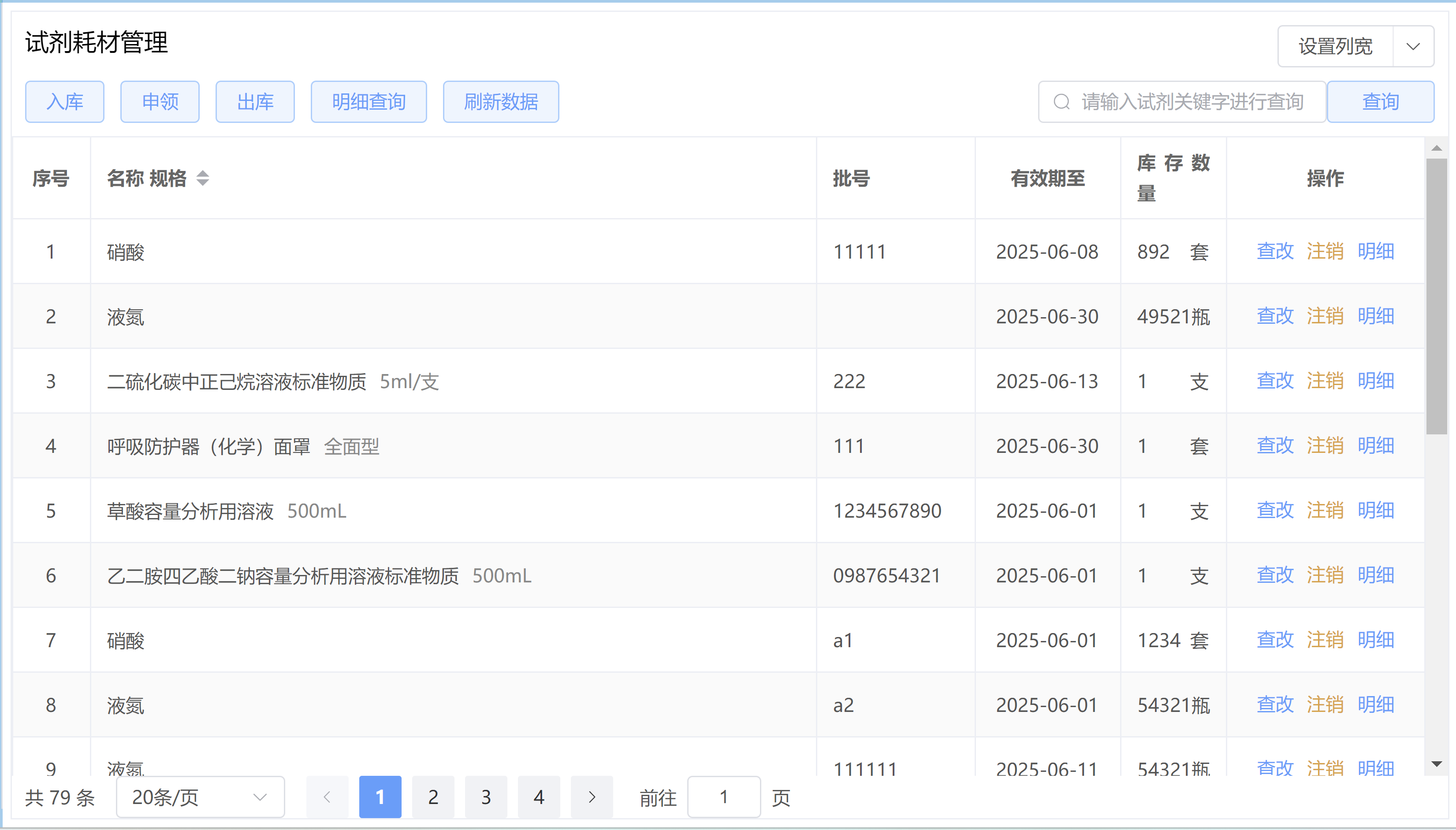Click the previous page arrow
This screenshot has width=1456, height=830.
pos(327,797)
